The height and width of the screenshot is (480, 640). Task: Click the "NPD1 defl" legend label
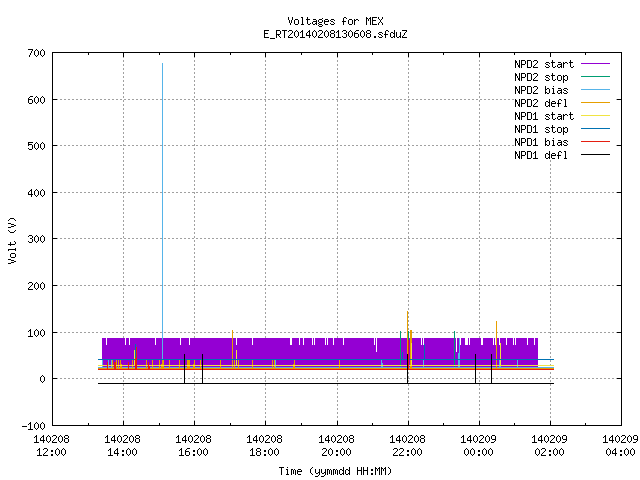(541, 155)
